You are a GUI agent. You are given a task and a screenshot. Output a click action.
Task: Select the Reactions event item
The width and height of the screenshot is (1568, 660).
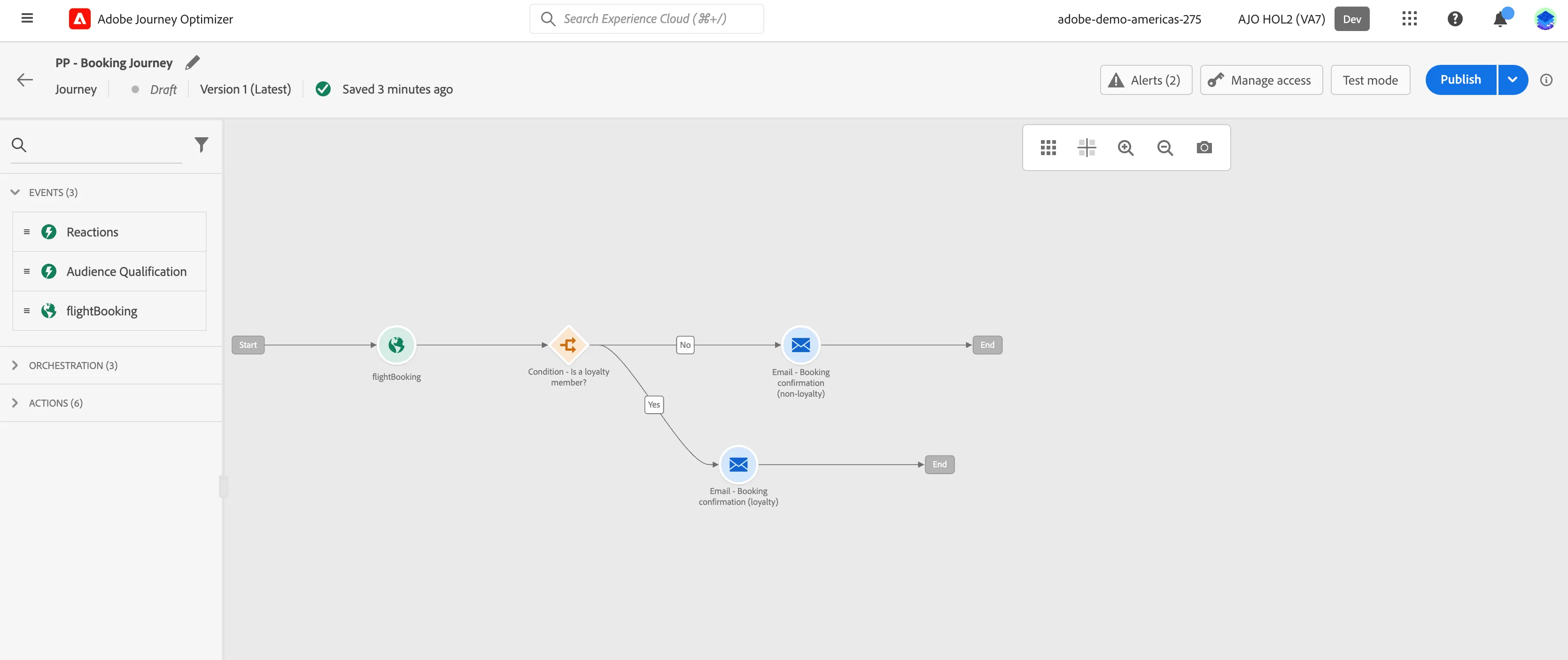(x=109, y=232)
